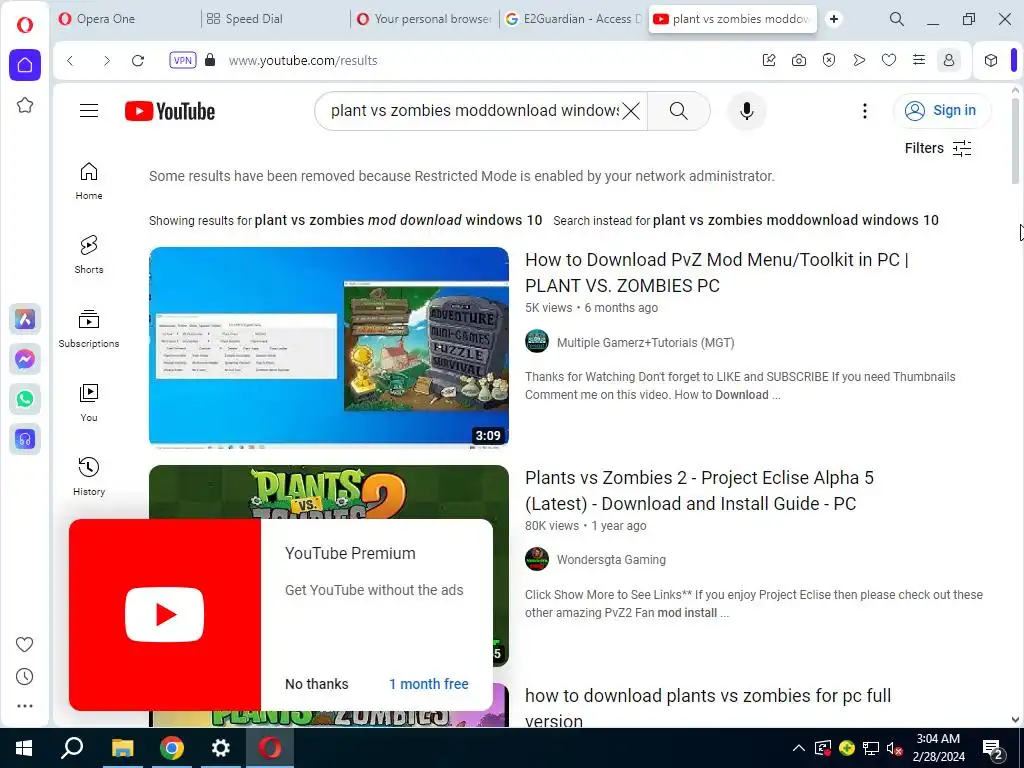Search instead for moddownload windows 10
This screenshot has height=768, width=1024.
pos(795,220)
